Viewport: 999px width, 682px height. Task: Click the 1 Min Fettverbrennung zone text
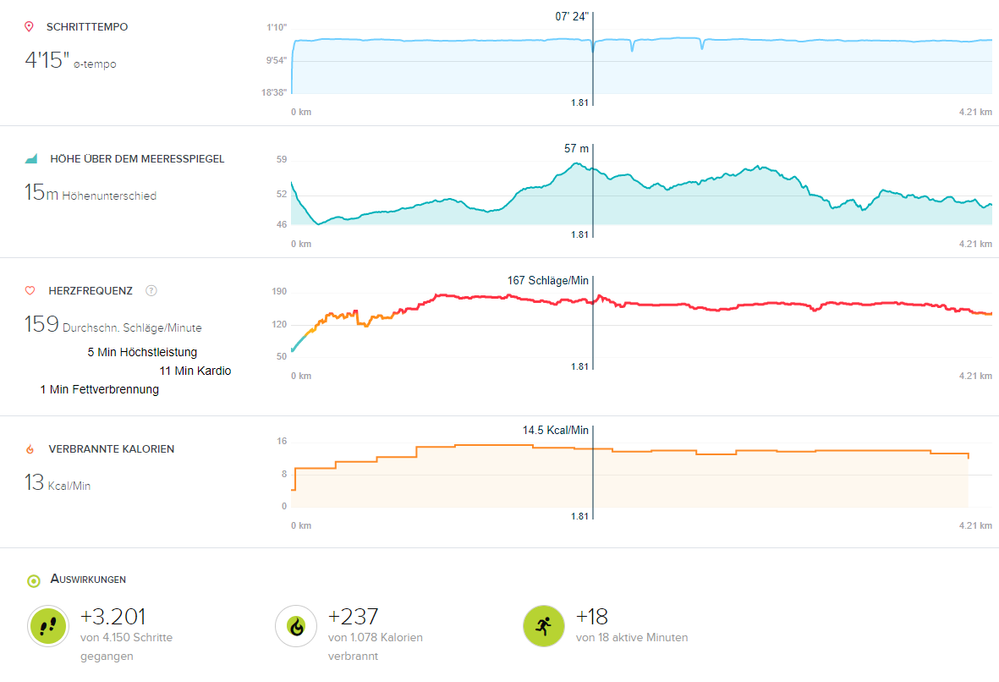tap(99, 389)
